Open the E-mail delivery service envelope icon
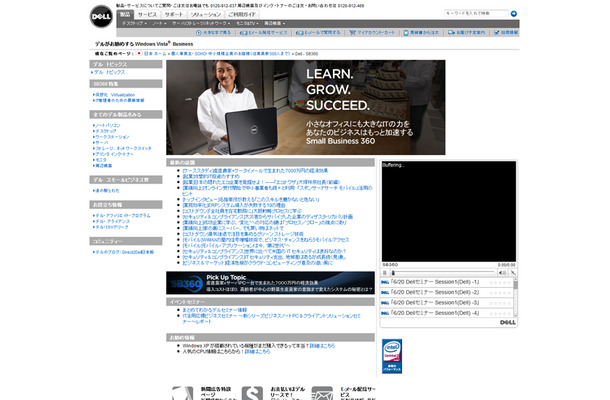Image resolution: width=610 pixels, height=400 pixels. 244,33
